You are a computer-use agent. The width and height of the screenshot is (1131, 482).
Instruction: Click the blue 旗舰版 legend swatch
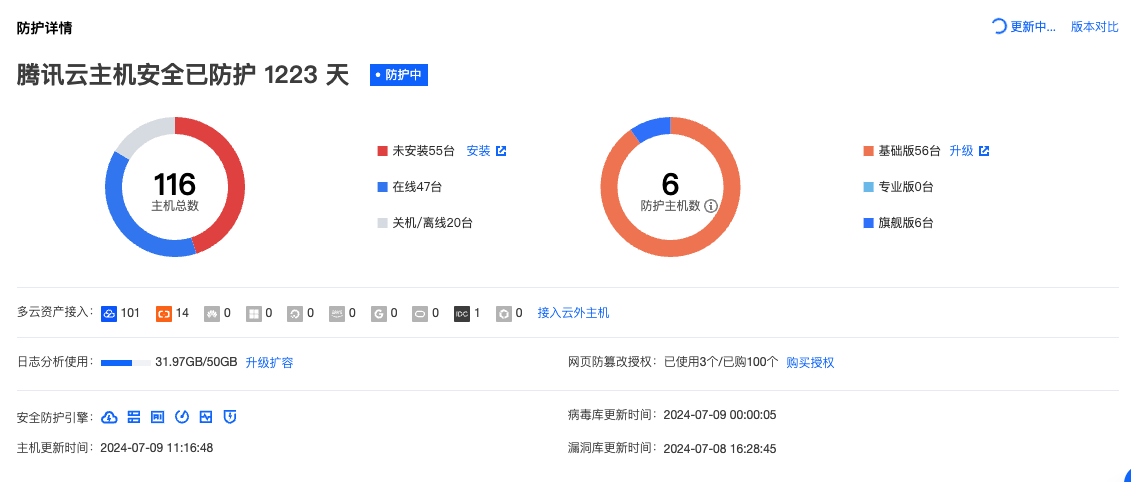(x=868, y=223)
